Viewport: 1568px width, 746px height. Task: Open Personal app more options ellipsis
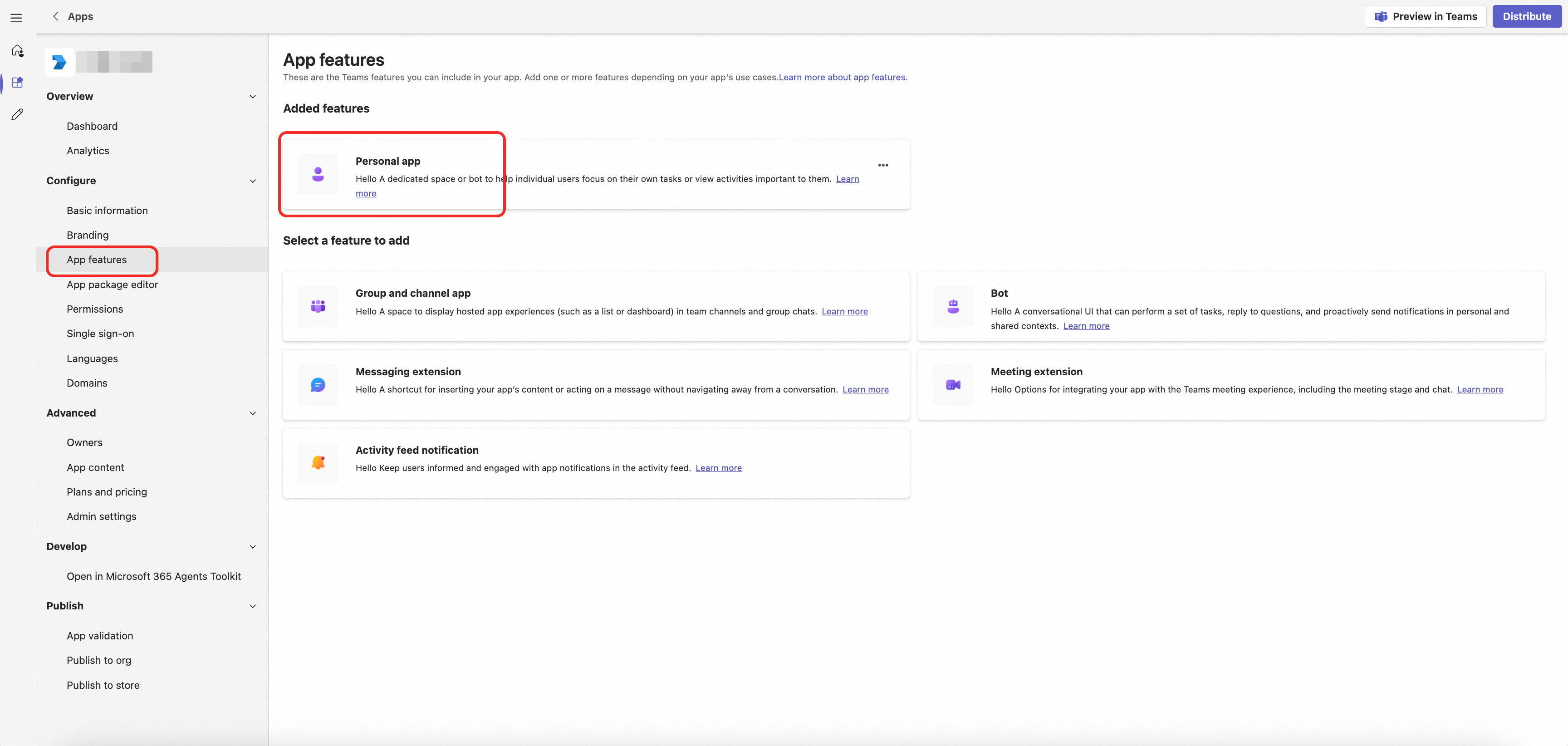tap(882, 165)
